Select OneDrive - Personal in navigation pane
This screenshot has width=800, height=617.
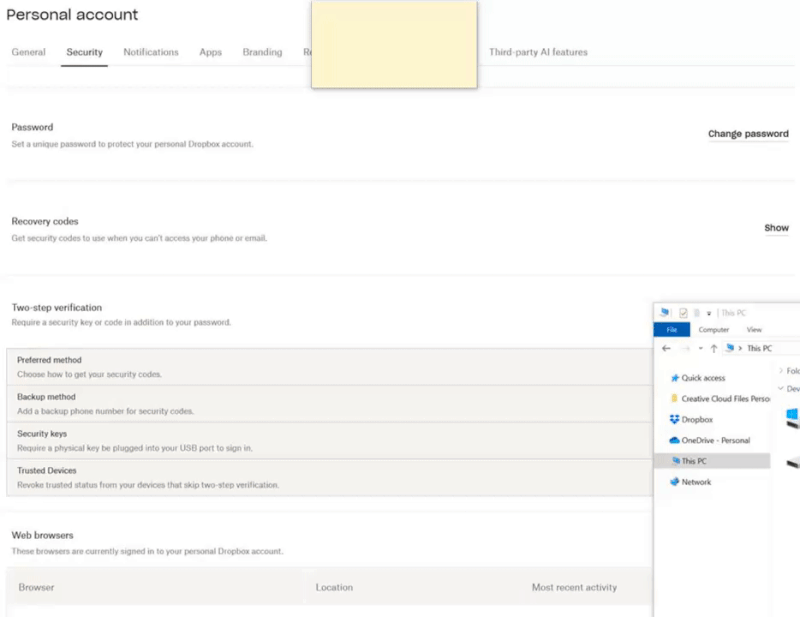click(x=715, y=440)
